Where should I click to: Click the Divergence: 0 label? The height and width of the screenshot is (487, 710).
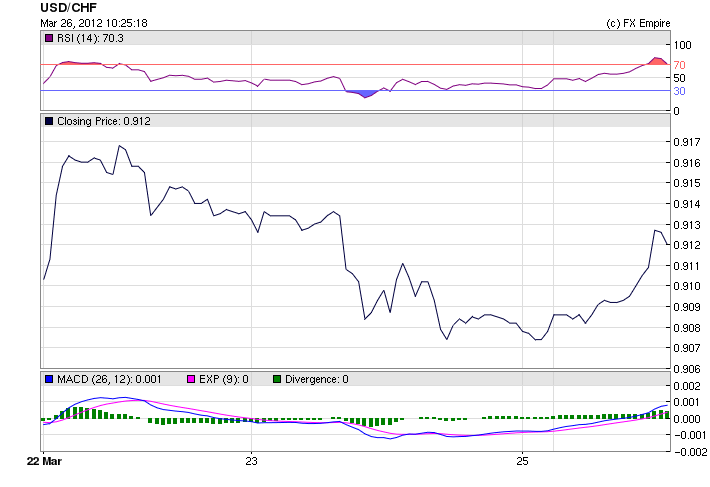(317, 379)
